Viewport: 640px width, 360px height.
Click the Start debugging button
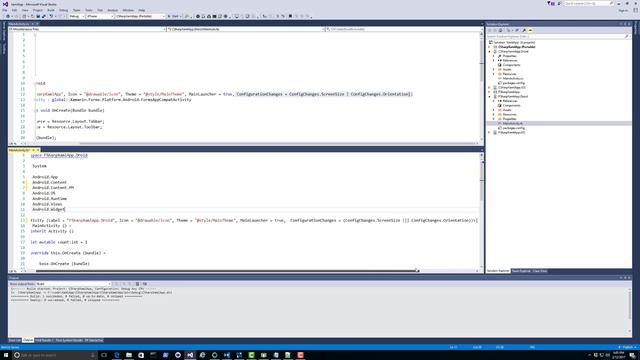[174, 16]
